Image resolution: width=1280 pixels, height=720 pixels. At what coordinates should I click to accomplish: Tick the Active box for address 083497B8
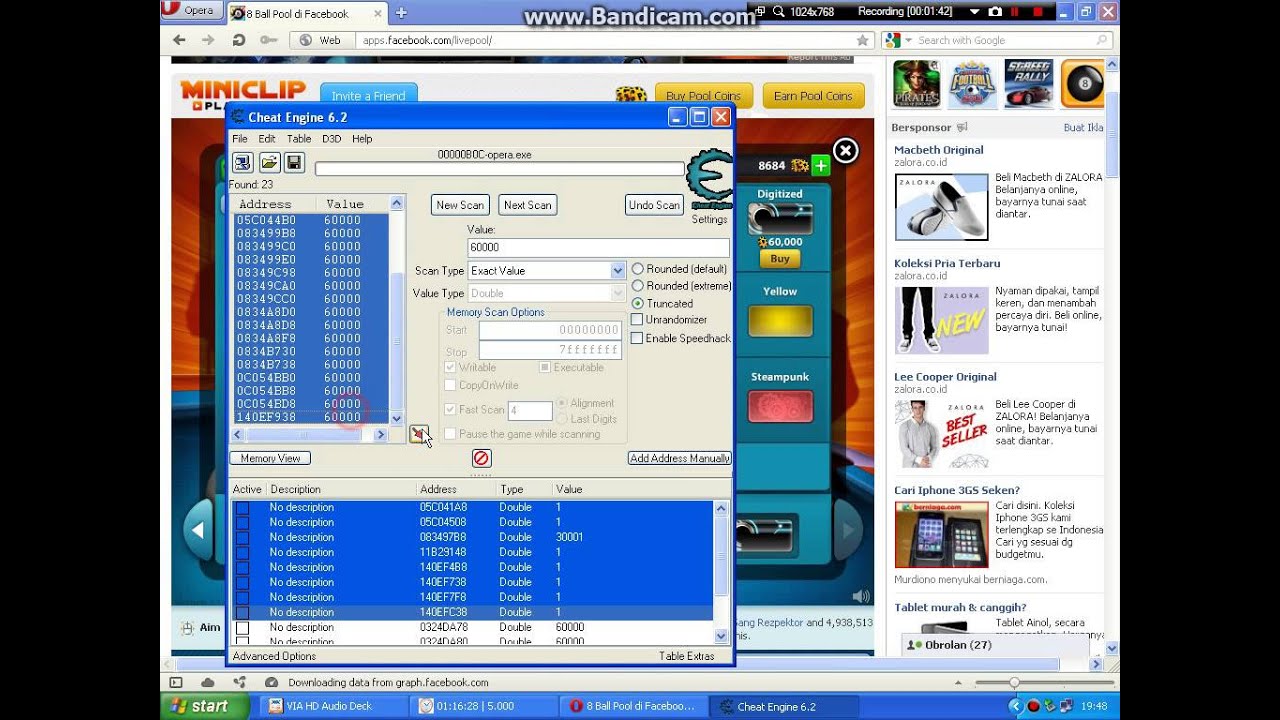242,537
